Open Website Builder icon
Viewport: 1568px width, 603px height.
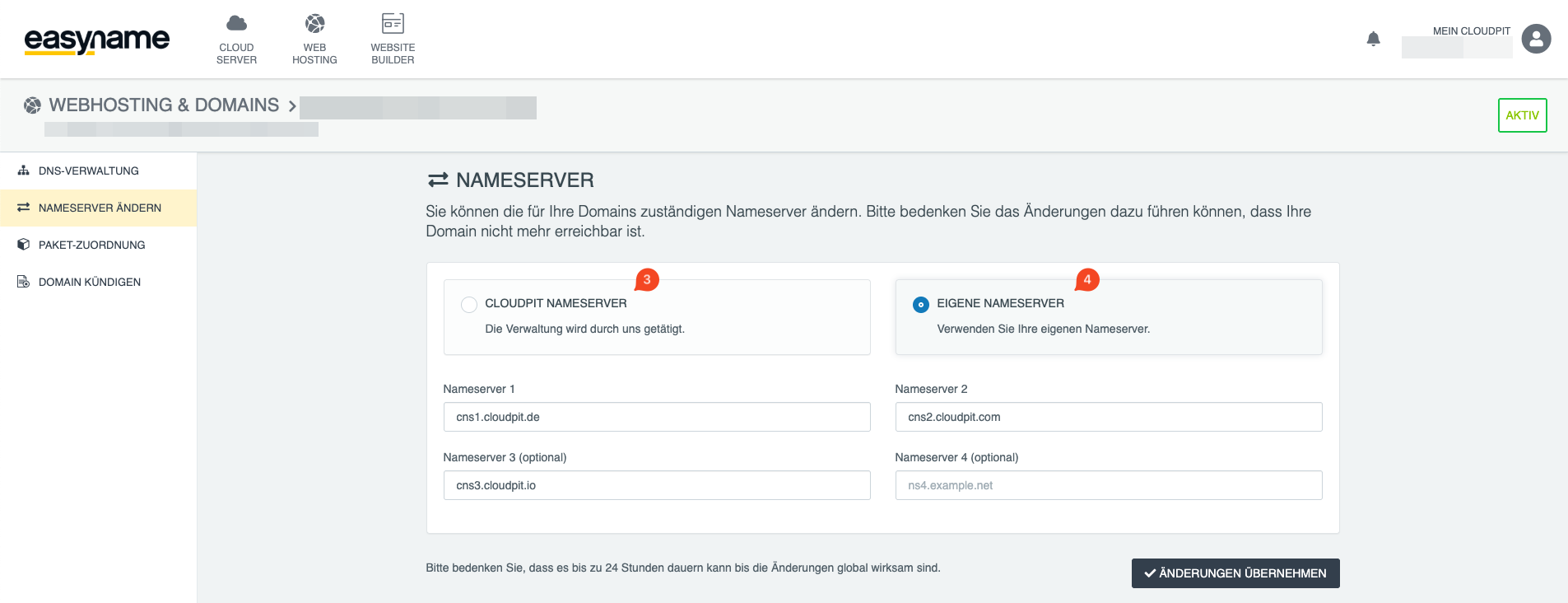click(x=393, y=24)
